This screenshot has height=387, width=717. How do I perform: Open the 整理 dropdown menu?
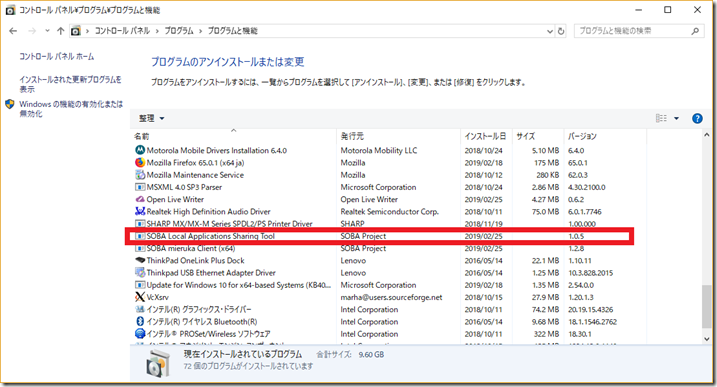point(151,118)
